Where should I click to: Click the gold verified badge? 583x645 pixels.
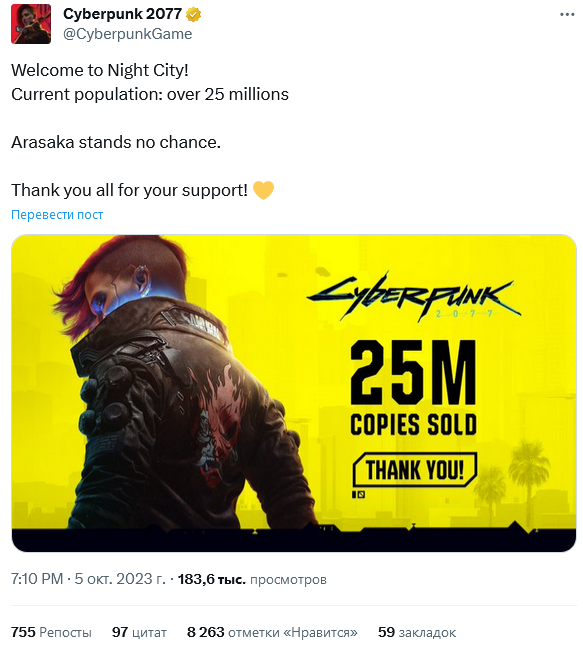click(193, 14)
